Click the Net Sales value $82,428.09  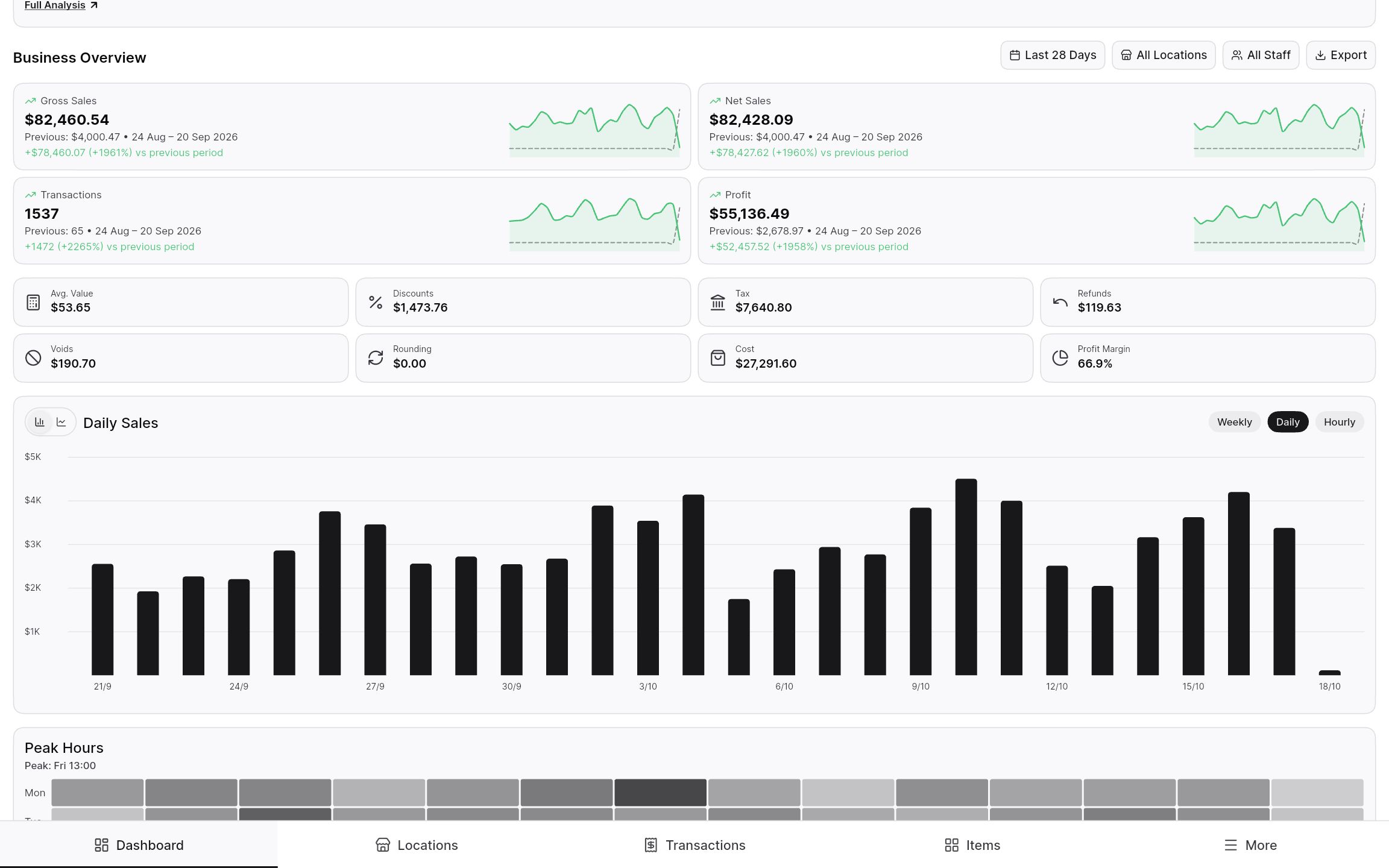click(751, 120)
